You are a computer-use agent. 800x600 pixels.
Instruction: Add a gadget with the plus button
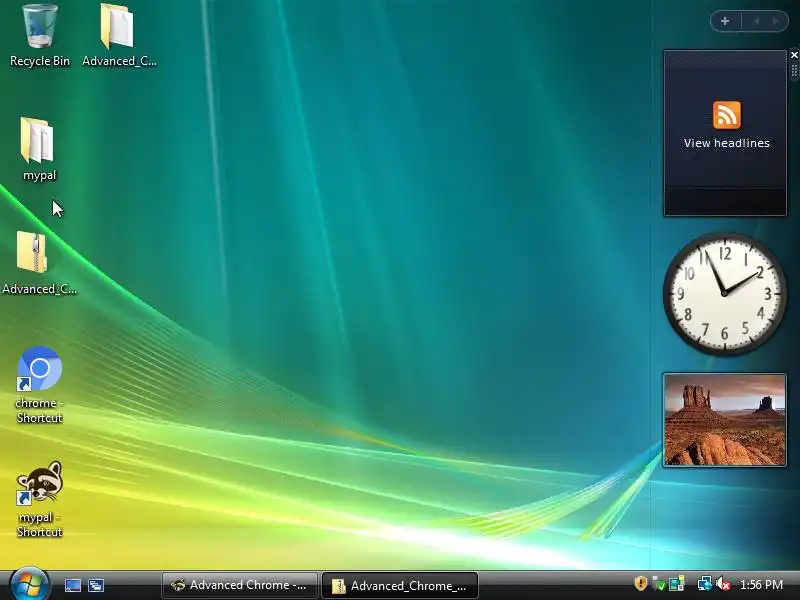pos(725,21)
